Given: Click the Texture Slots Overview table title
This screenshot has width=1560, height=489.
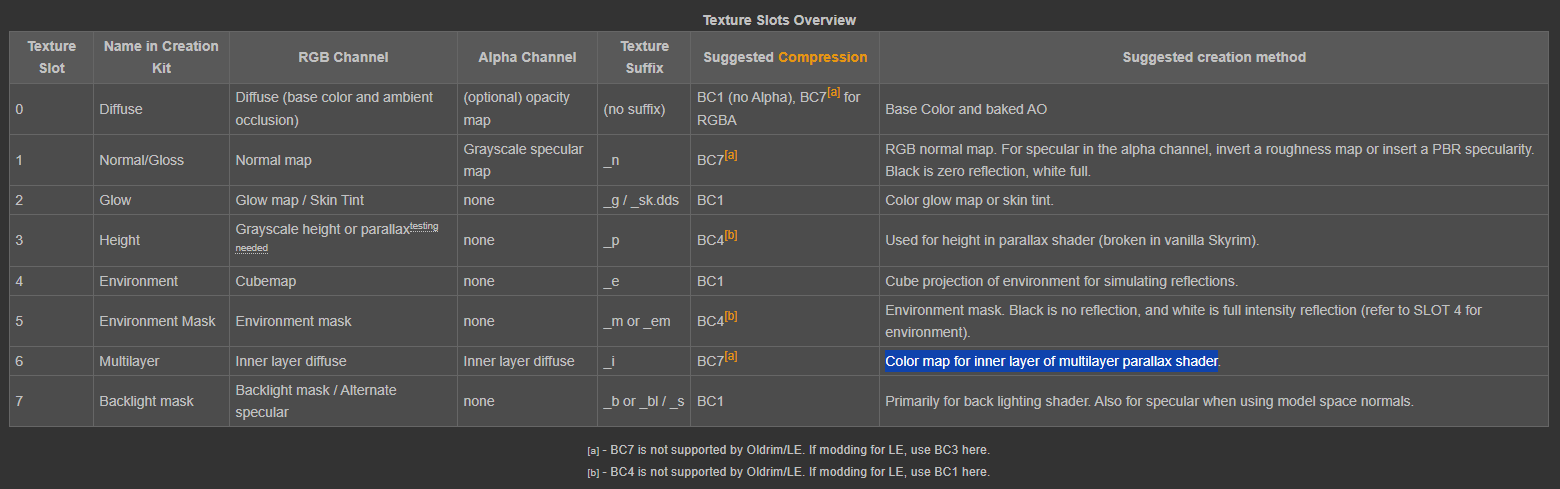Looking at the screenshot, I should coord(779,20).
